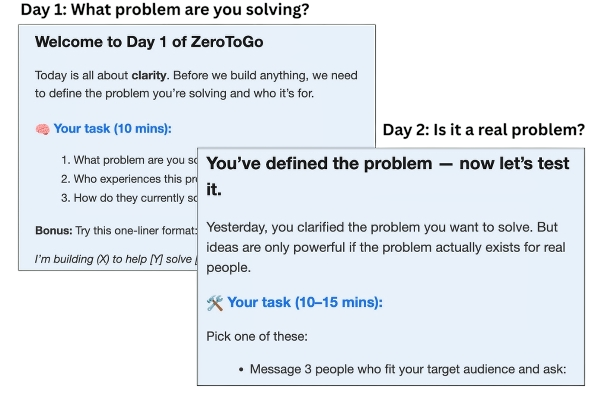The height and width of the screenshot is (401, 600).
Task: Click list item 2 'Who experiences this'
Action: pos(130,180)
